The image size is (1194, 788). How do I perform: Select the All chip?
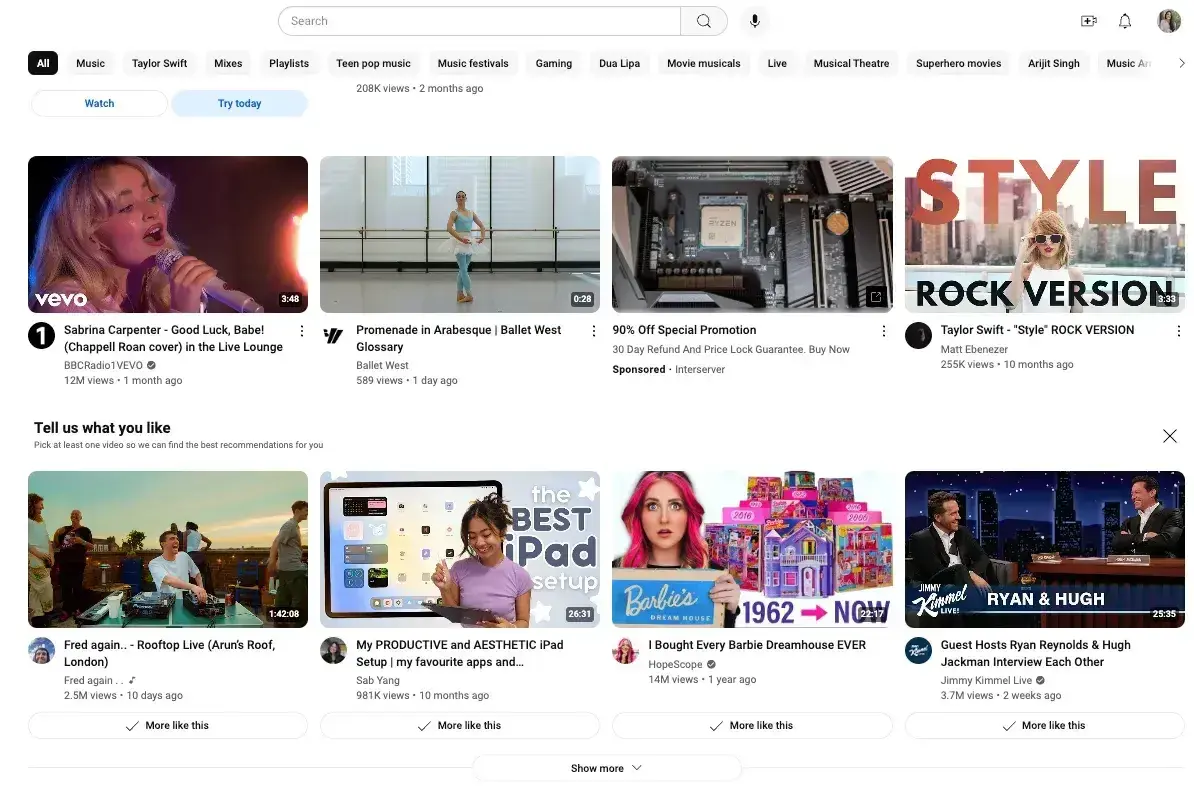coord(43,63)
